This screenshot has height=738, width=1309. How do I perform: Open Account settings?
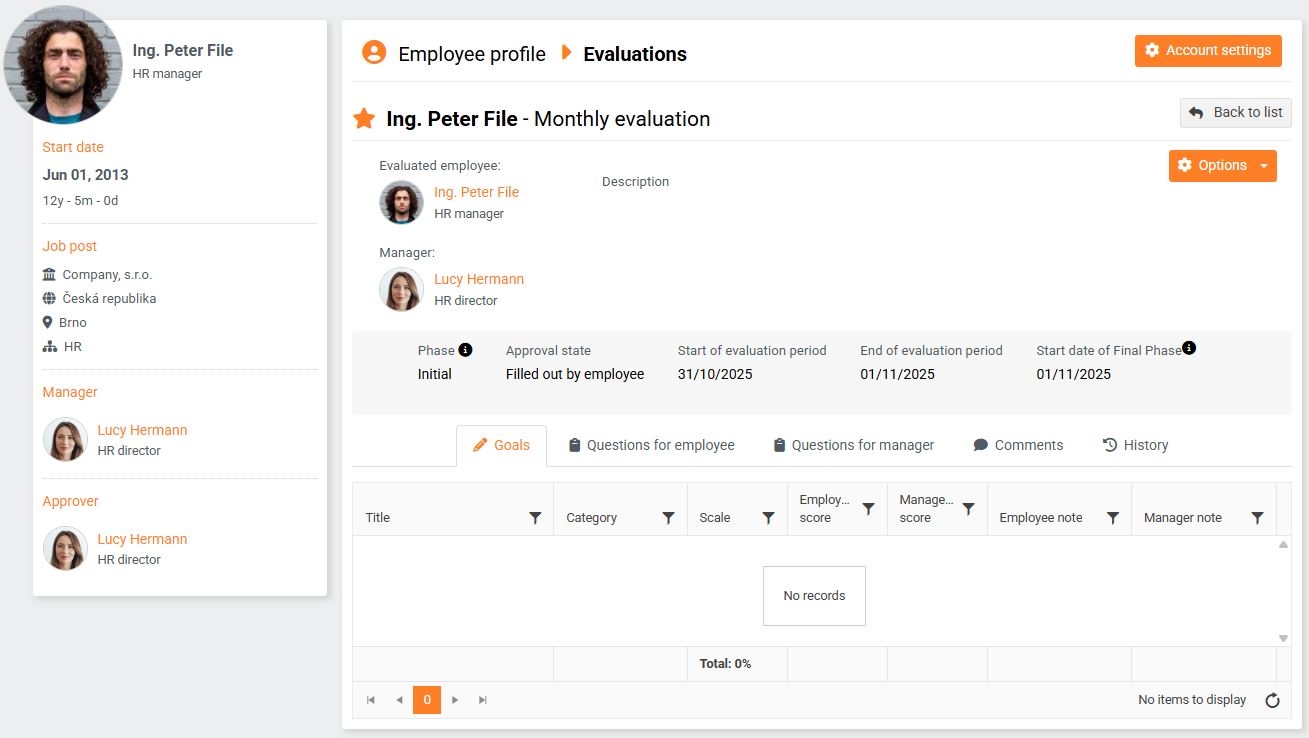[1208, 51]
